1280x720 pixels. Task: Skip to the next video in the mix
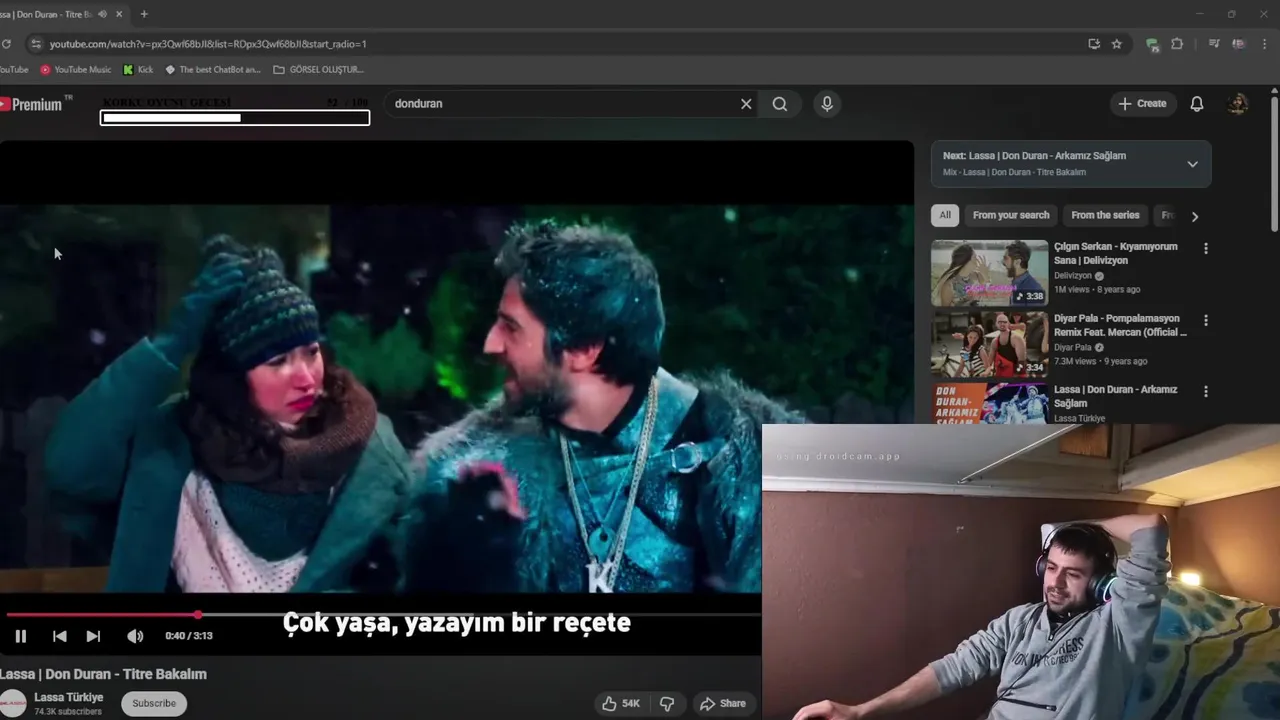[x=93, y=636]
